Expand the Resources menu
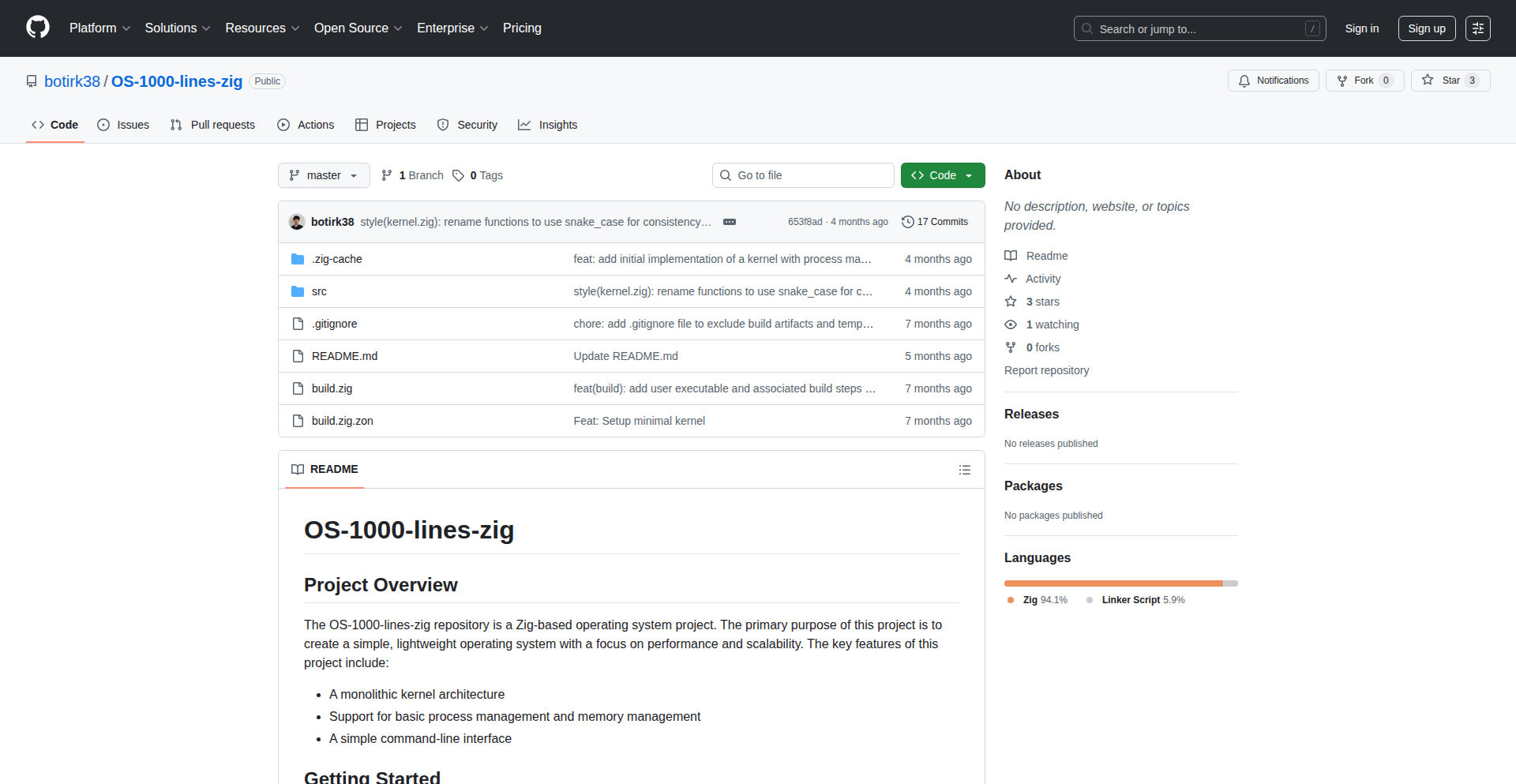The image size is (1516, 784). (262, 28)
